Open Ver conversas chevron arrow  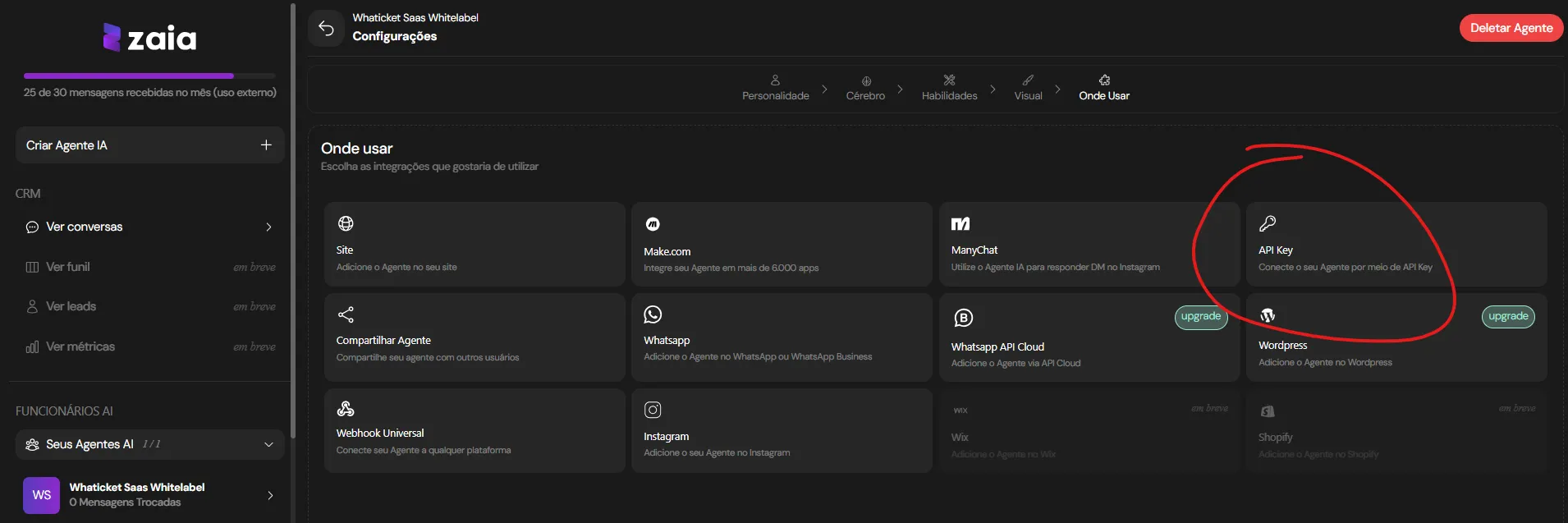point(268,227)
